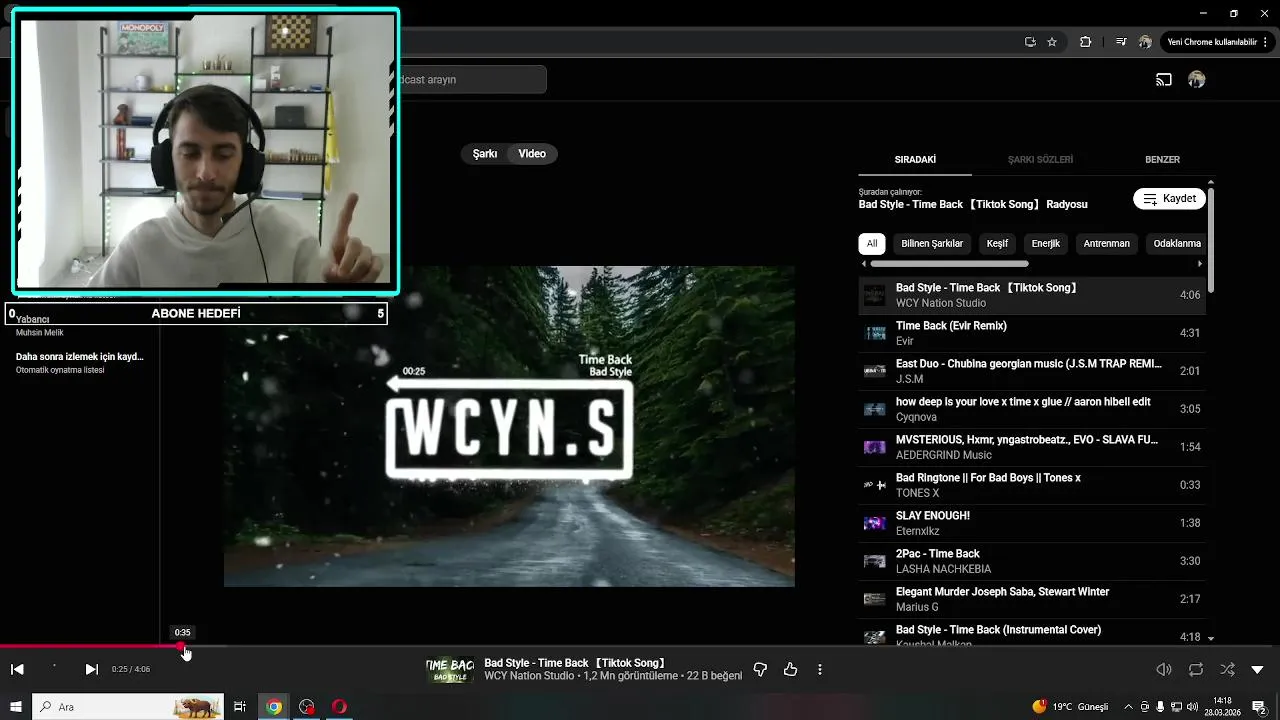The height and width of the screenshot is (720, 1280).
Task: Switch to Şarkı mode
Action: (x=485, y=154)
